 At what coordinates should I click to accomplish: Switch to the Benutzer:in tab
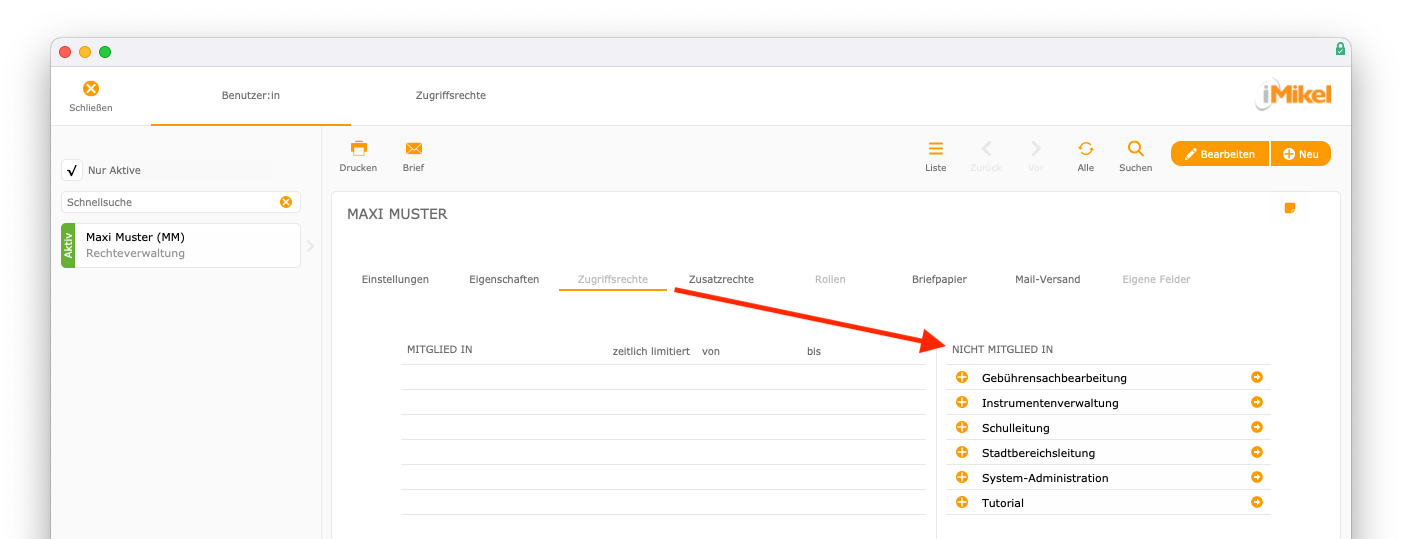pyautogui.click(x=251, y=95)
